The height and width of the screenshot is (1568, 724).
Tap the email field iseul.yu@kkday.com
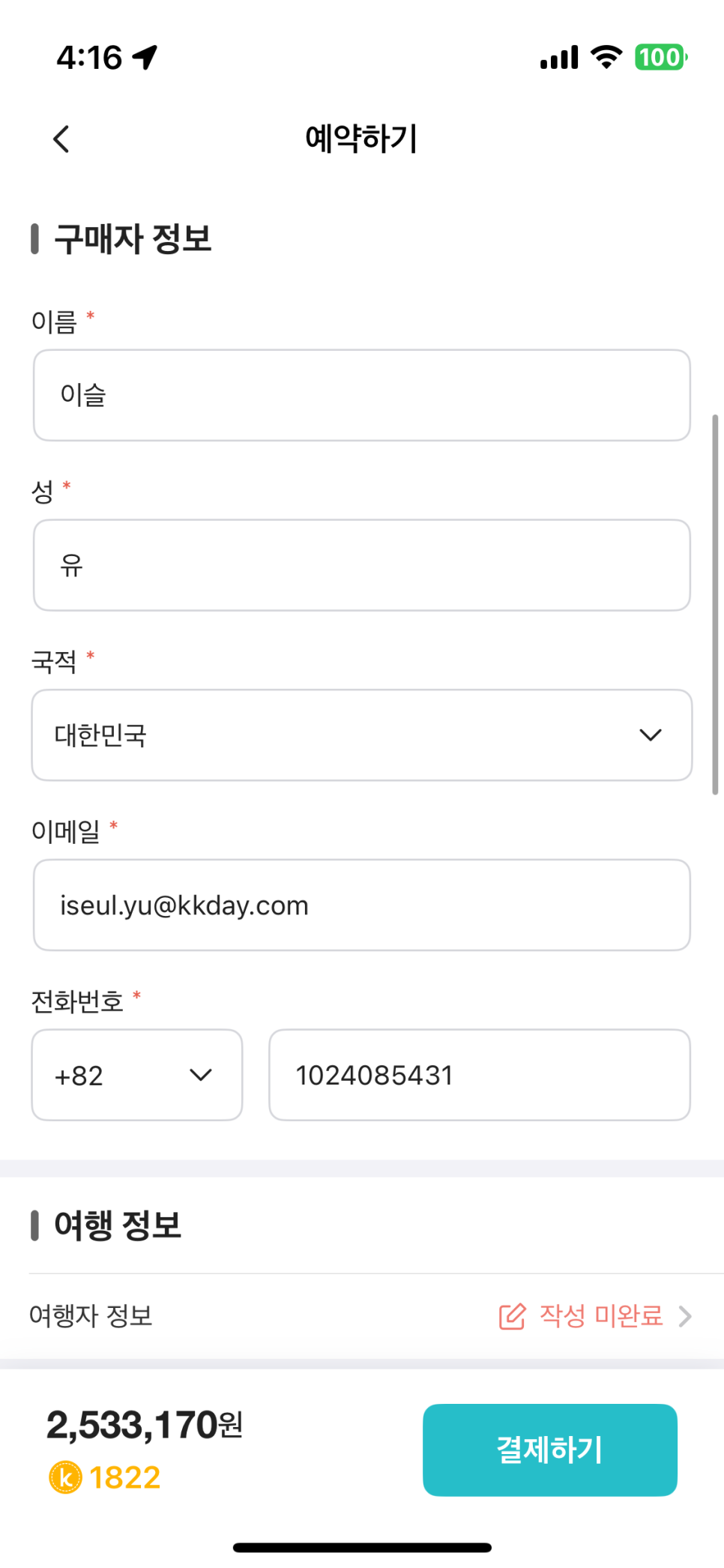point(361,905)
